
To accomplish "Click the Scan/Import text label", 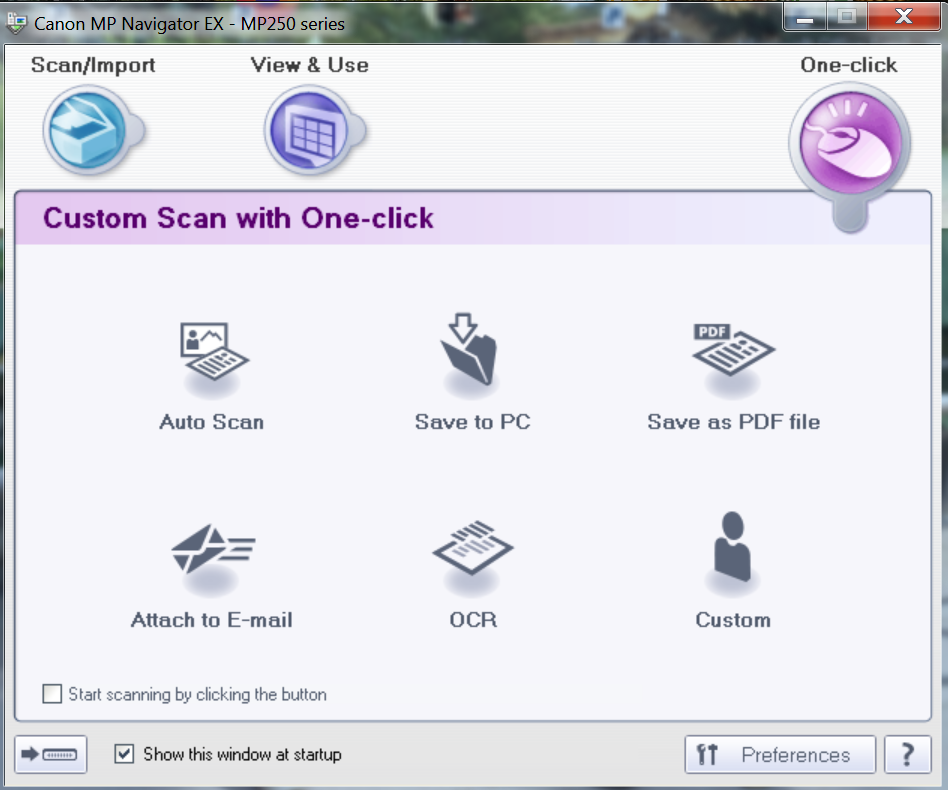I will [93, 65].
